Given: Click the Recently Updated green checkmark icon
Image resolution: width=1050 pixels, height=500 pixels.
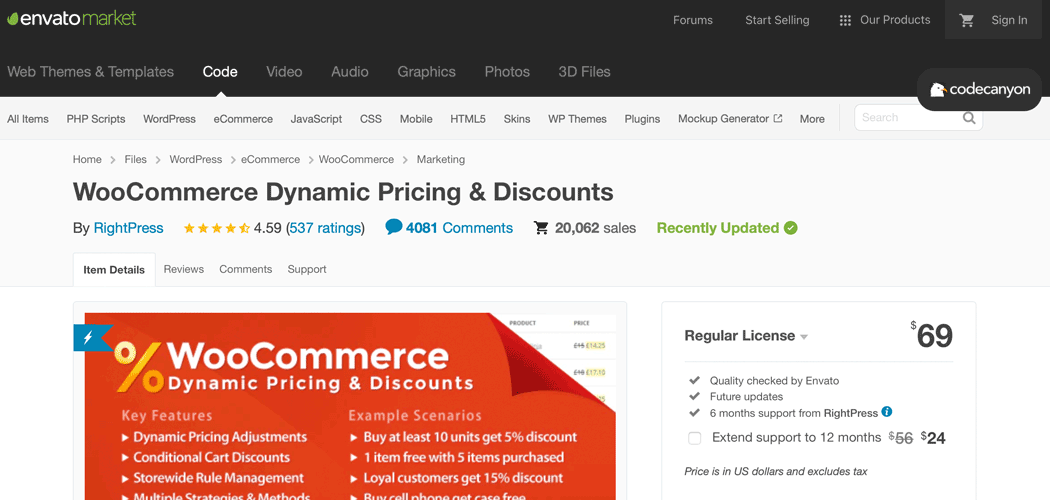Looking at the screenshot, I should point(791,228).
